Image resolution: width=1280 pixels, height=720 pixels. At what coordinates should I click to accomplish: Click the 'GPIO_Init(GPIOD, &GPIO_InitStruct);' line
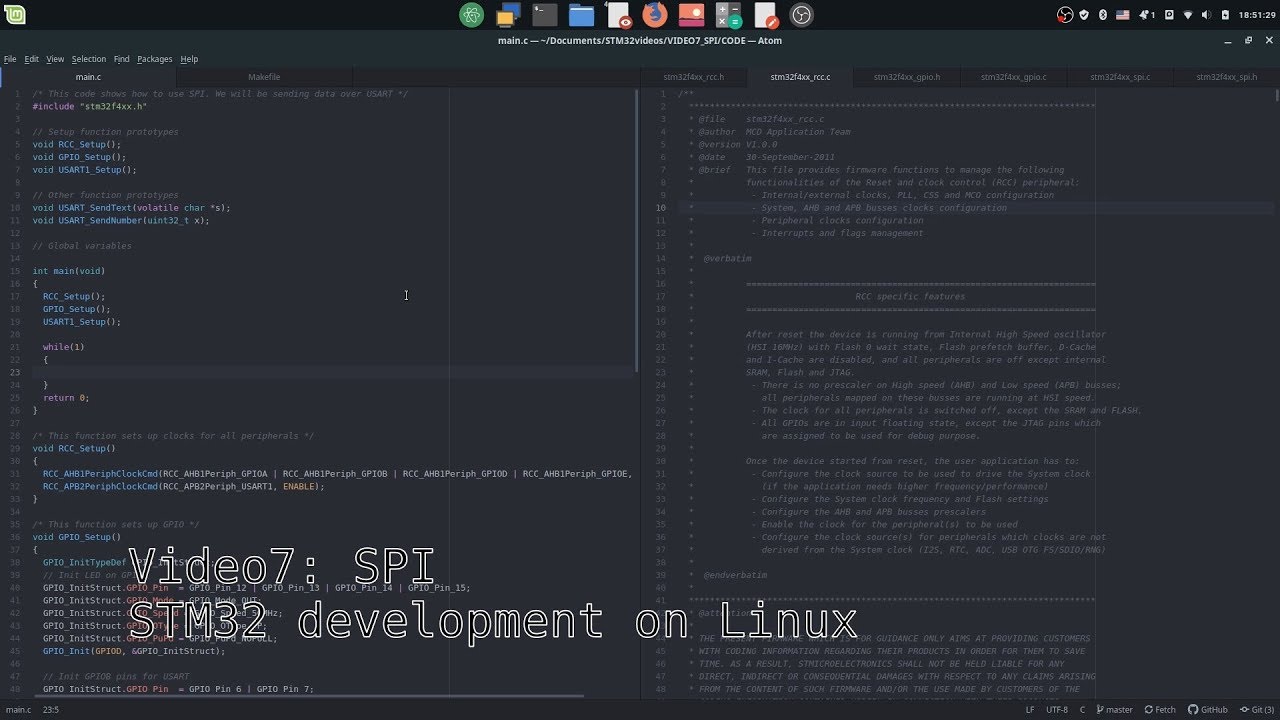tap(134, 651)
